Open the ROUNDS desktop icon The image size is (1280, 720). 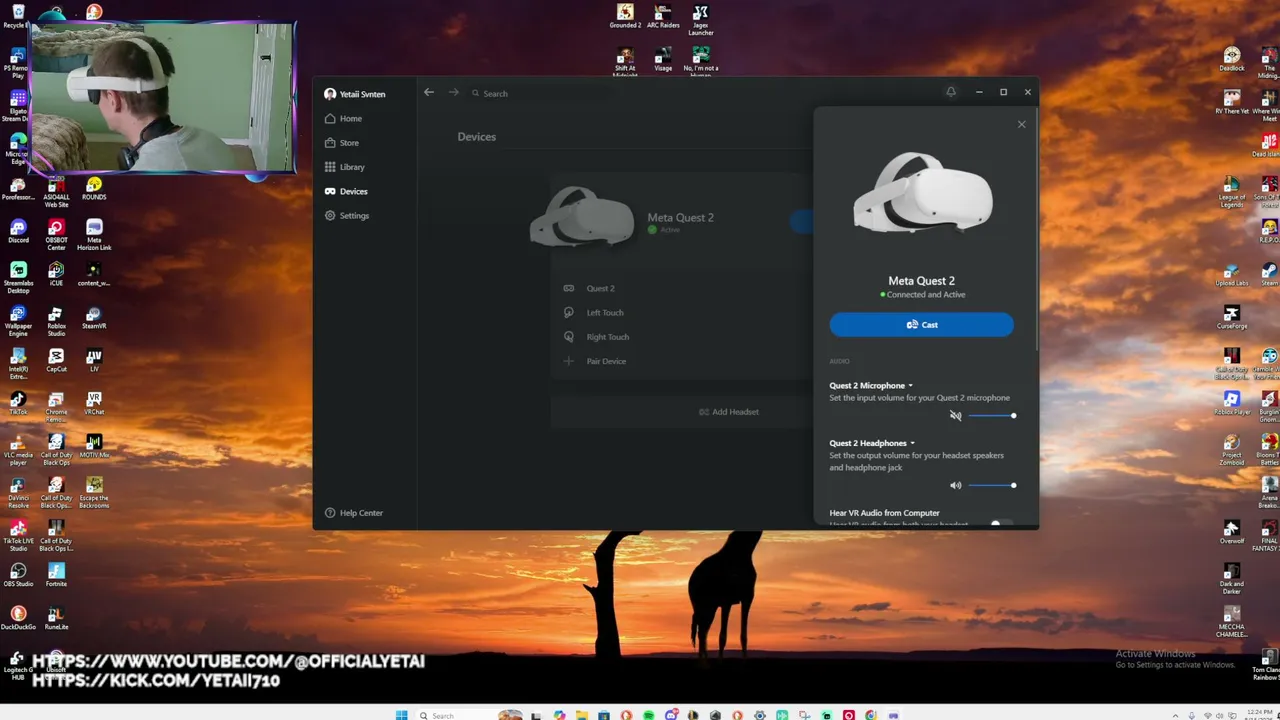coord(94,189)
